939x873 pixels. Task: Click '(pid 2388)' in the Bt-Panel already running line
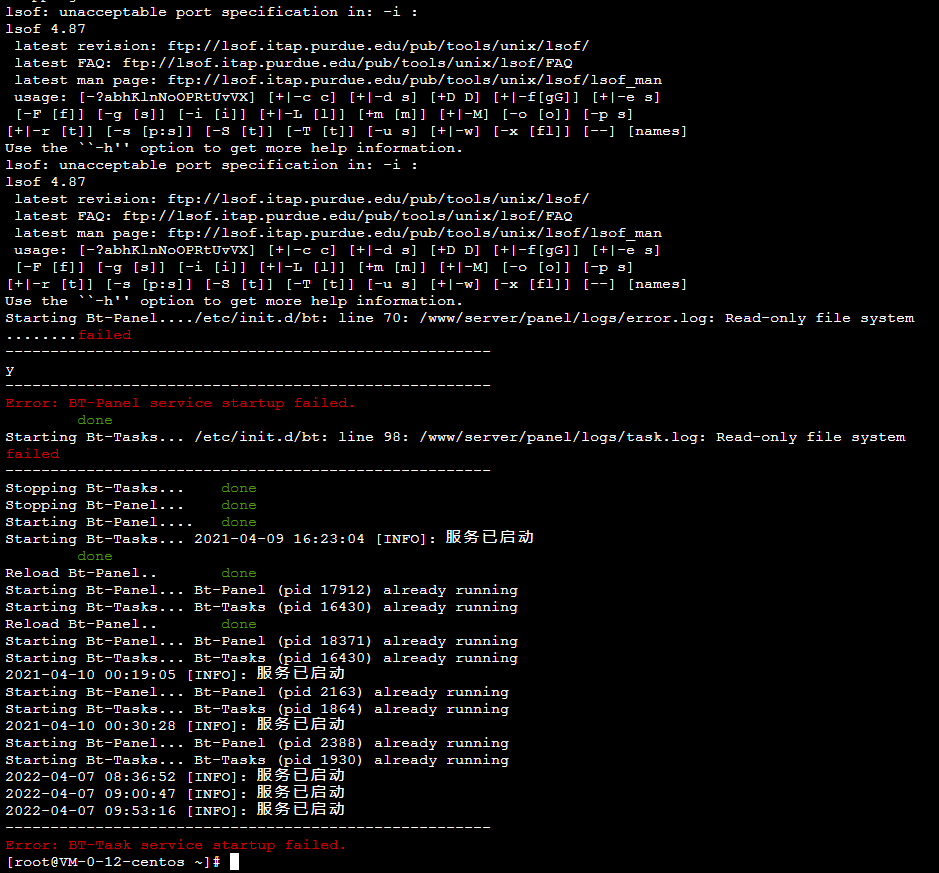[x=320, y=742]
